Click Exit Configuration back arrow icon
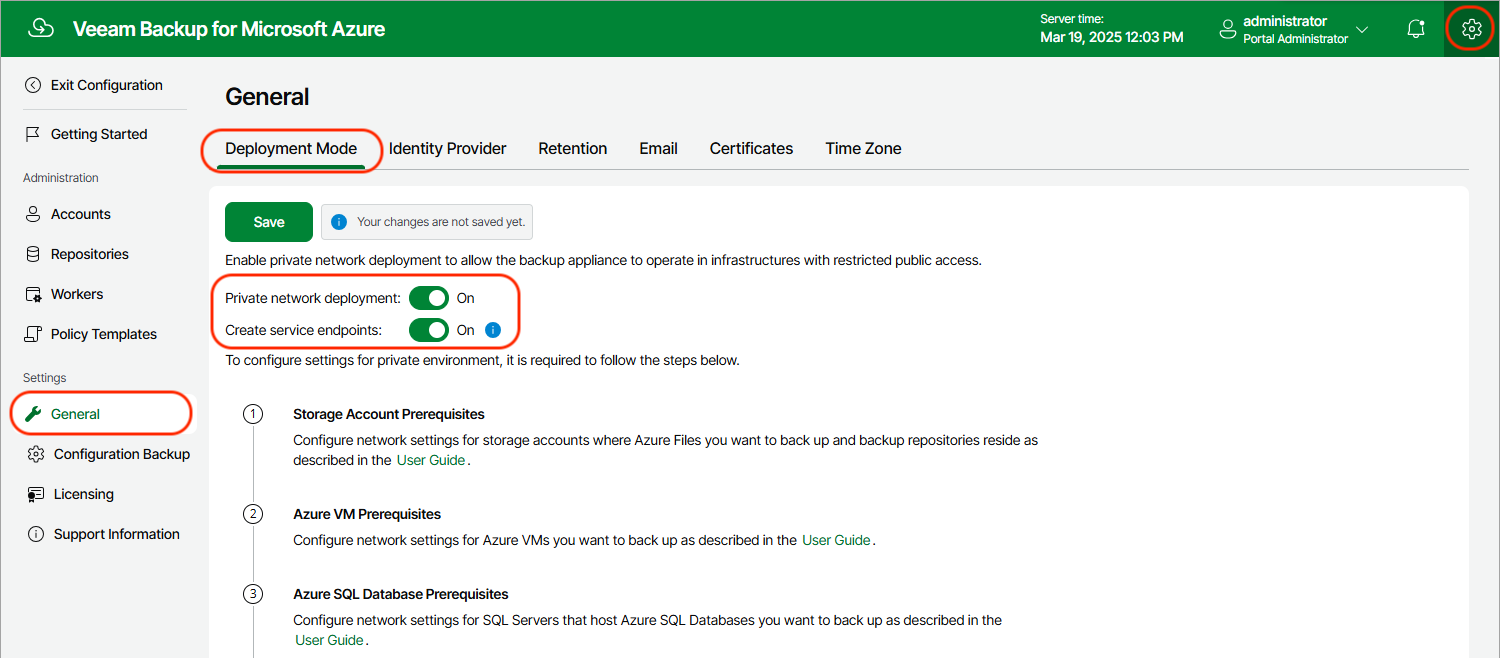The height and width of the screenshot is (658, 1500). pos(33,85)
